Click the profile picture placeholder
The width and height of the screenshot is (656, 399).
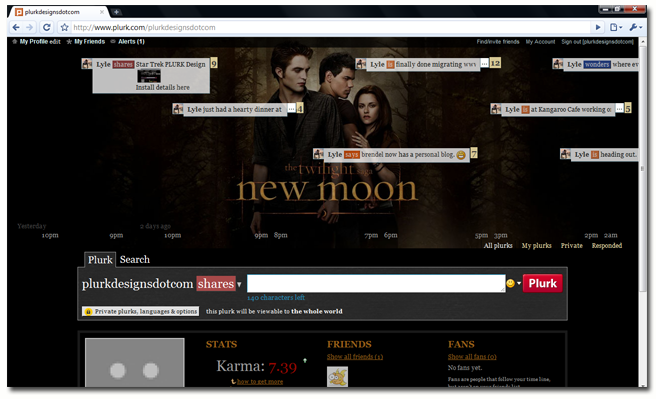coord(135,362)
